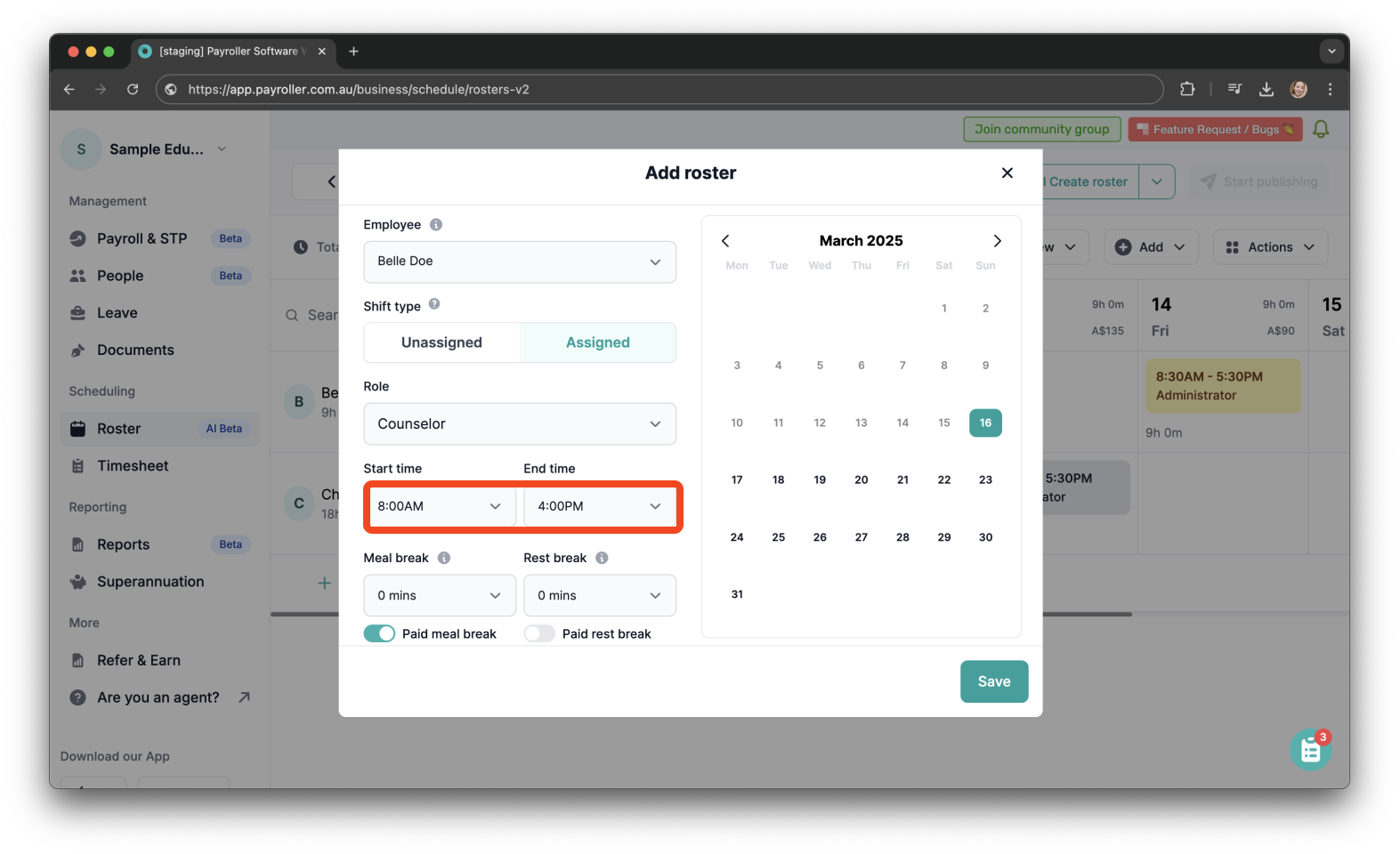Open Leave in the sidebar
Screen dimensions: 1400x854
coord(160,313)
